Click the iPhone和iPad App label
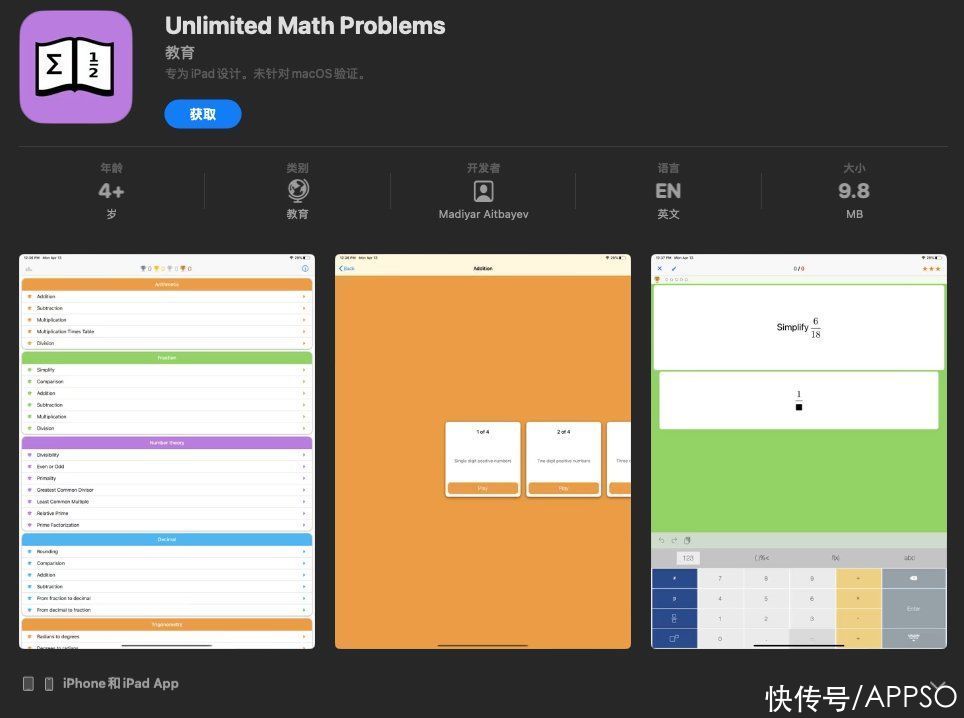This screenshot has height=718, width=964. click(x=120, y=684)
